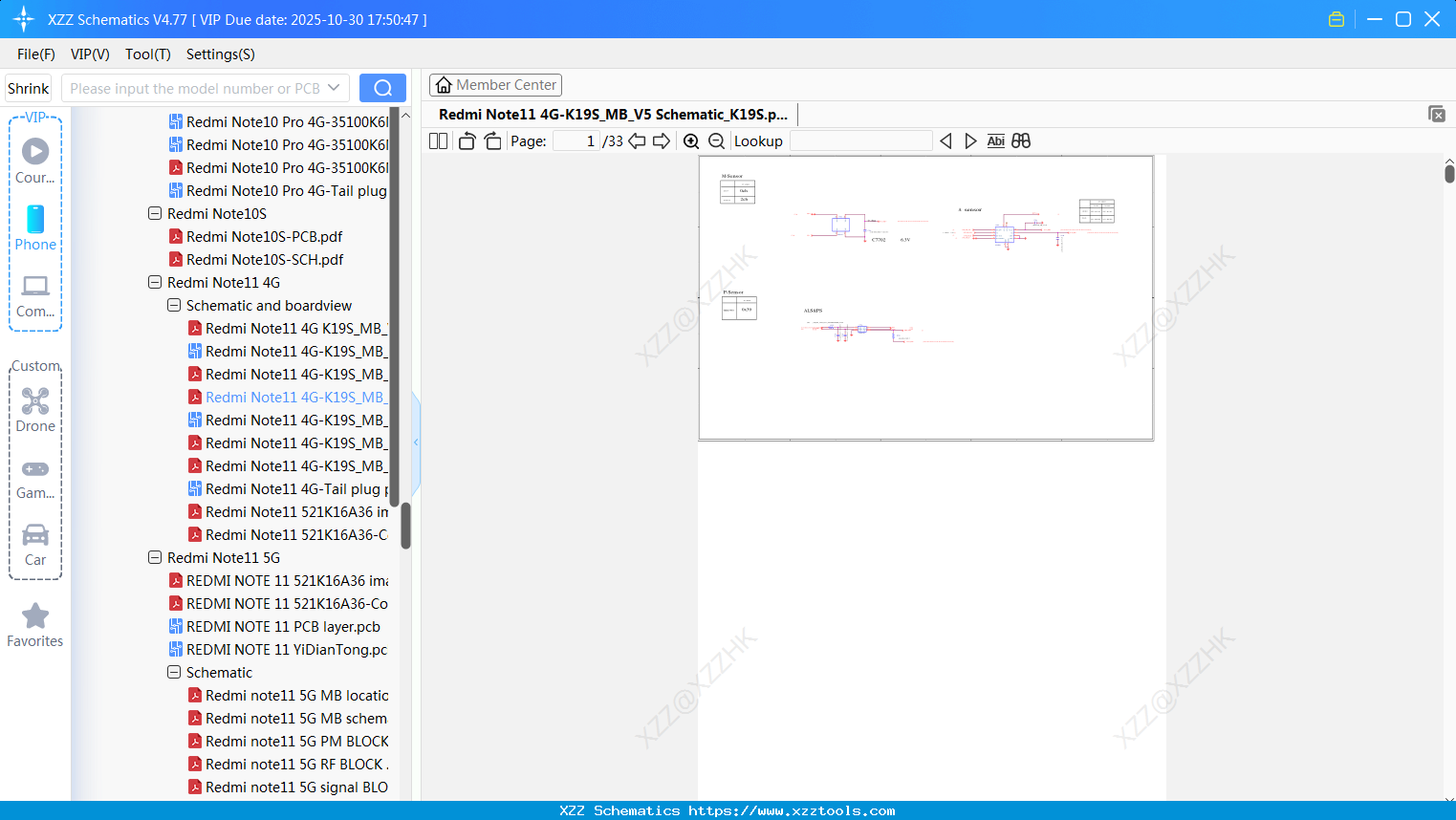Click the binoculars search icon in the viewer toolbar

(x=1020, y=140)
